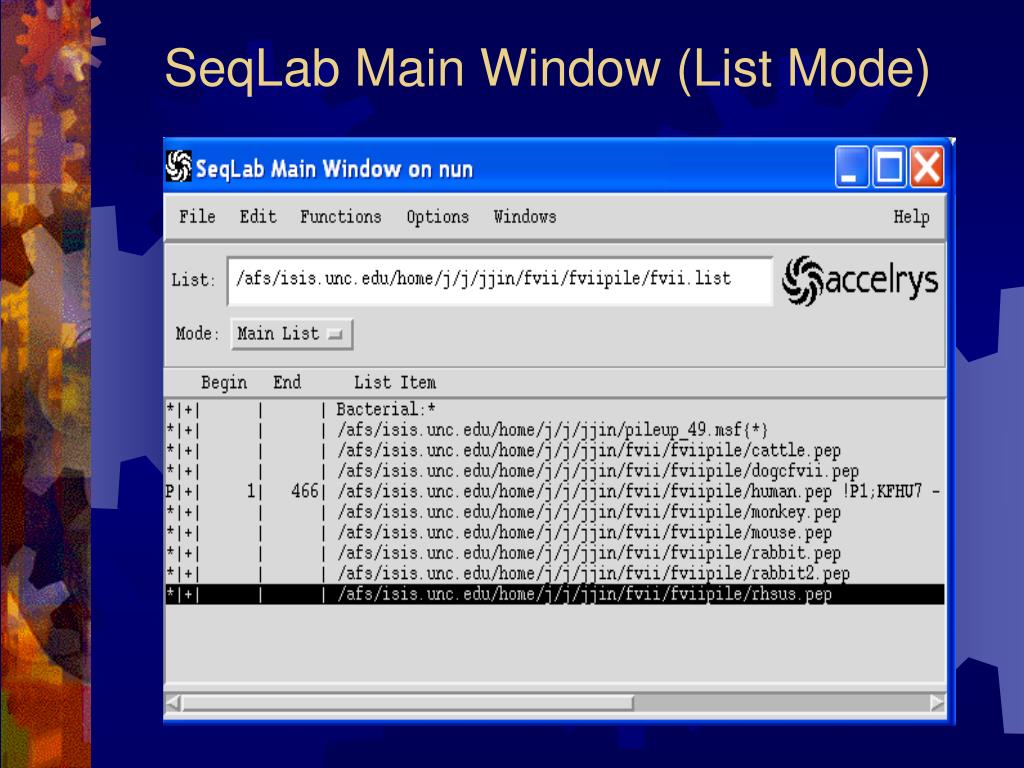This screenshot has width=1024, height=768.
Task: Open the Help menu
Action: 911,217
